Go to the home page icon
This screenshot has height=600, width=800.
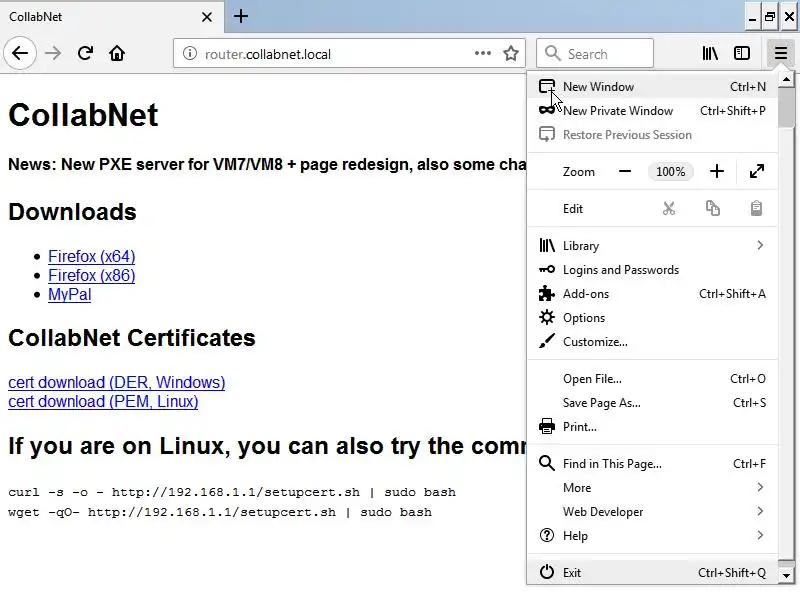point(117,53)
